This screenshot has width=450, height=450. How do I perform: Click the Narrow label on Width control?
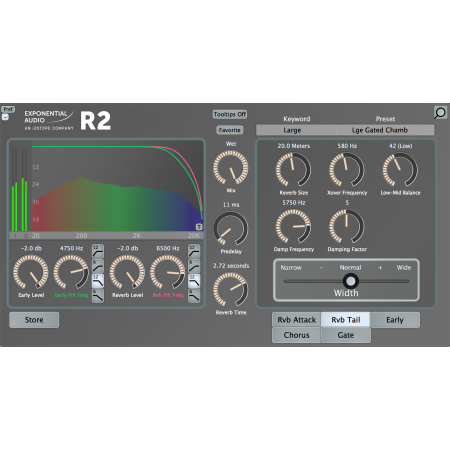[x=291, y=268]
